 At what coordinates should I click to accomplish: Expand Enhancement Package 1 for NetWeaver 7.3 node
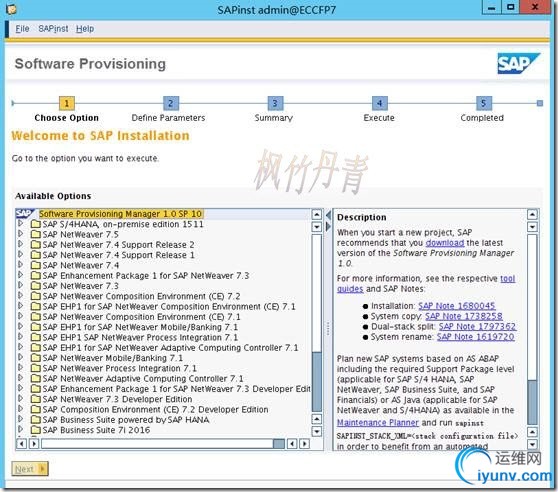[20, 275]
